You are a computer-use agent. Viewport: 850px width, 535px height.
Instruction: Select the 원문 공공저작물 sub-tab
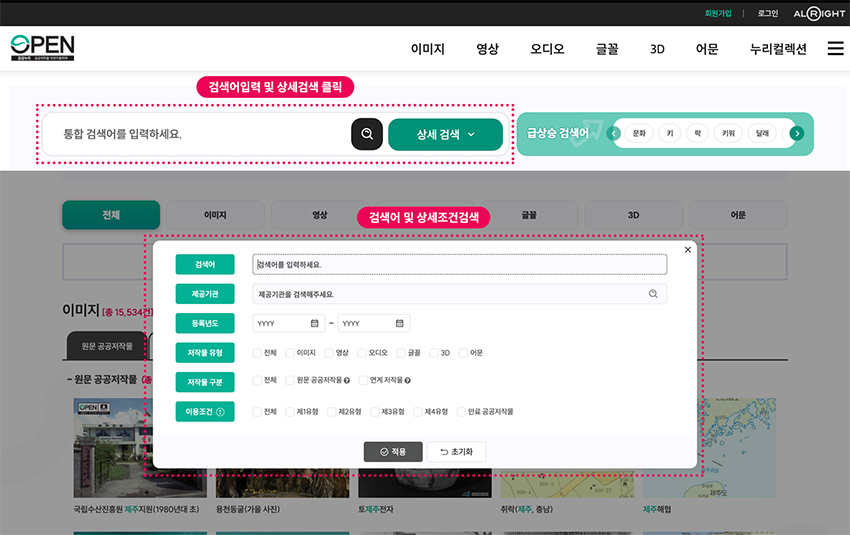(x=107, y=346)
